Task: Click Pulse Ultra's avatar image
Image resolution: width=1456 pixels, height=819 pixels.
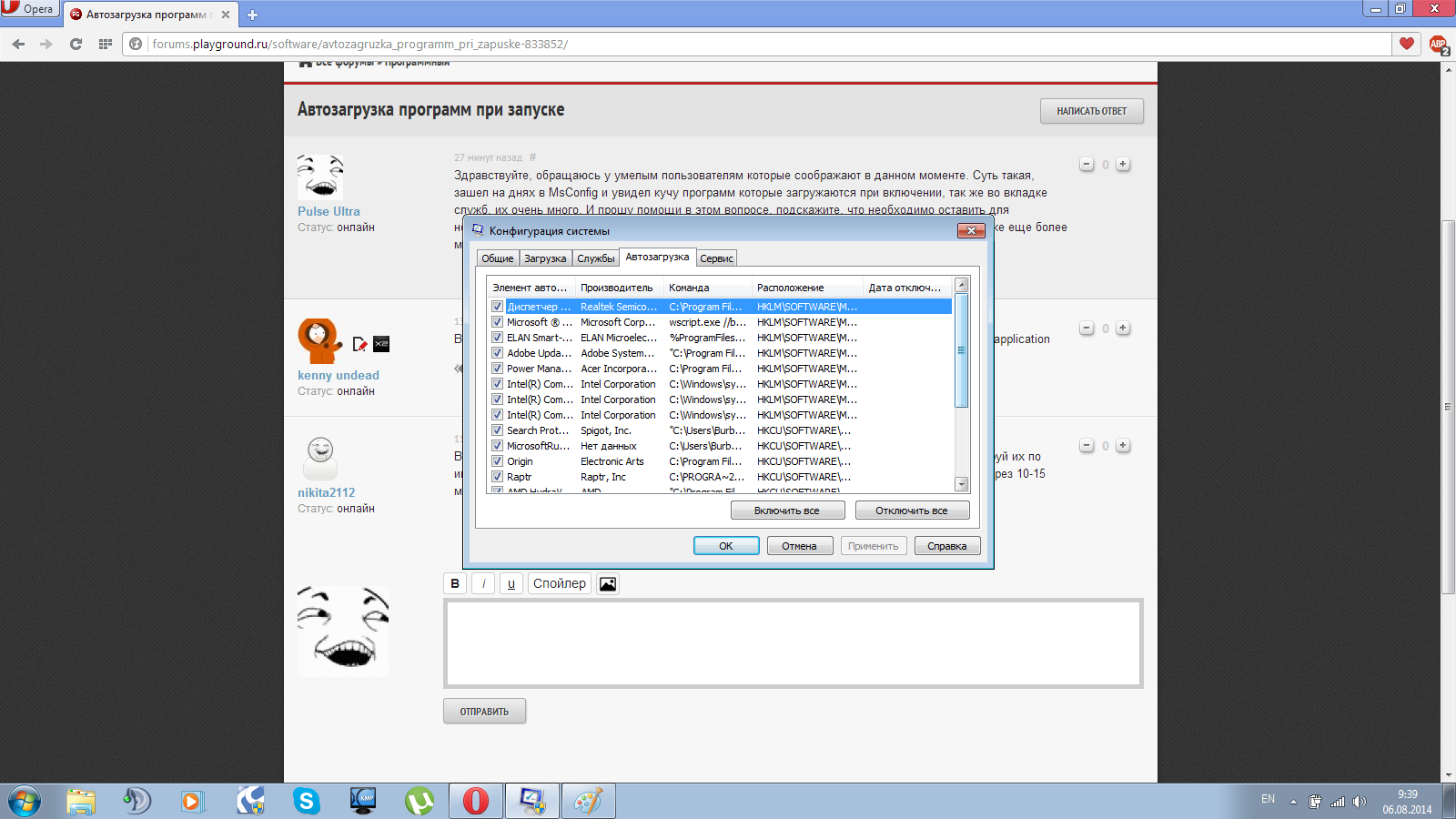Action: [320, 177]
